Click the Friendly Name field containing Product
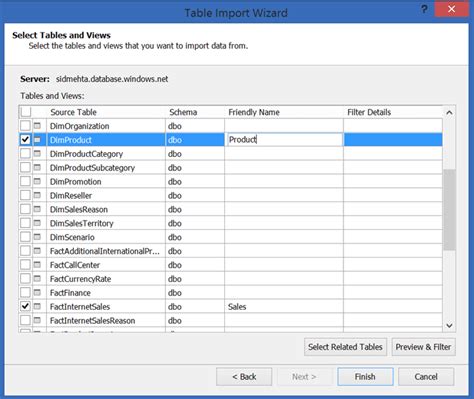Viewport: 474px width, 399px height. click(x=284, y=140)
